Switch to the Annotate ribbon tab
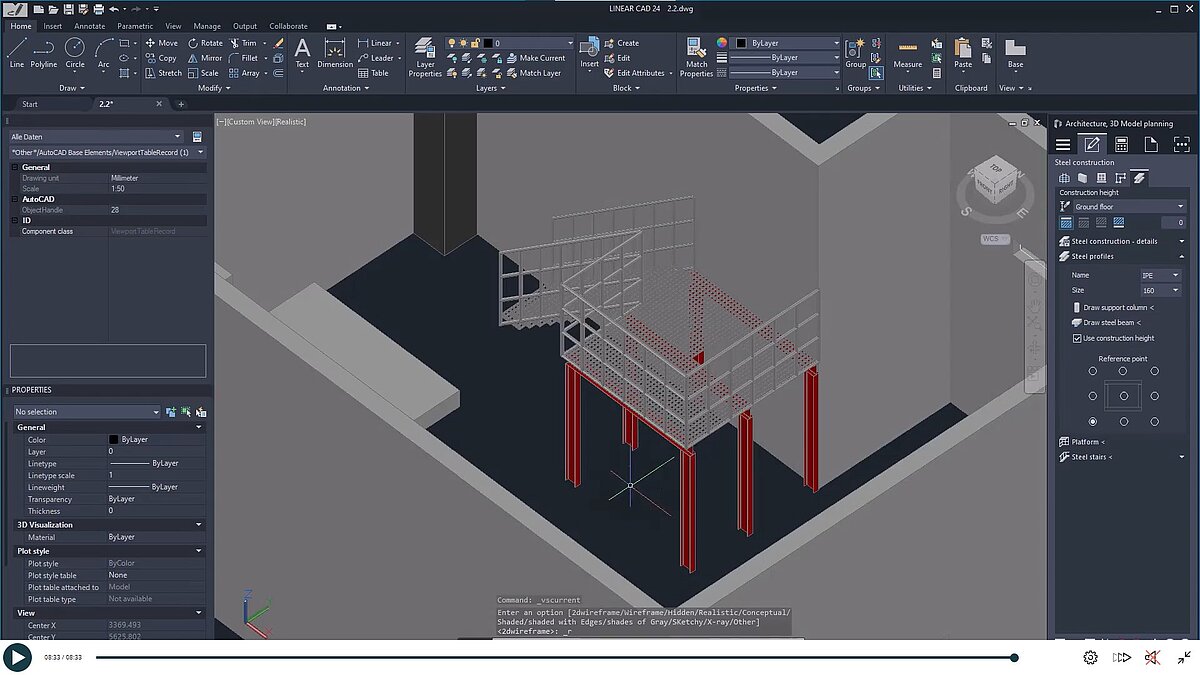 pyautogui.click(x=90, y=26)
